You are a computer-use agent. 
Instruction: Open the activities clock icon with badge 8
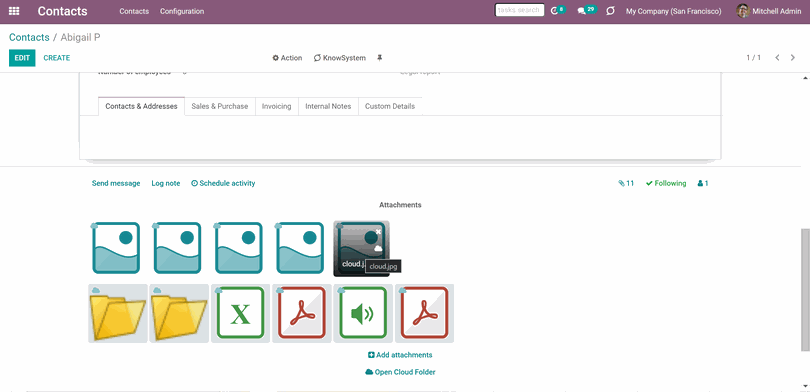pos(558,10)
